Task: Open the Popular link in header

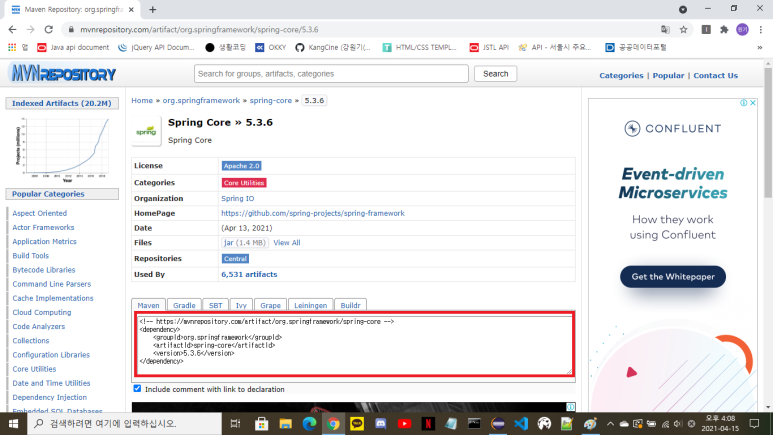Action: click(668, 75)
